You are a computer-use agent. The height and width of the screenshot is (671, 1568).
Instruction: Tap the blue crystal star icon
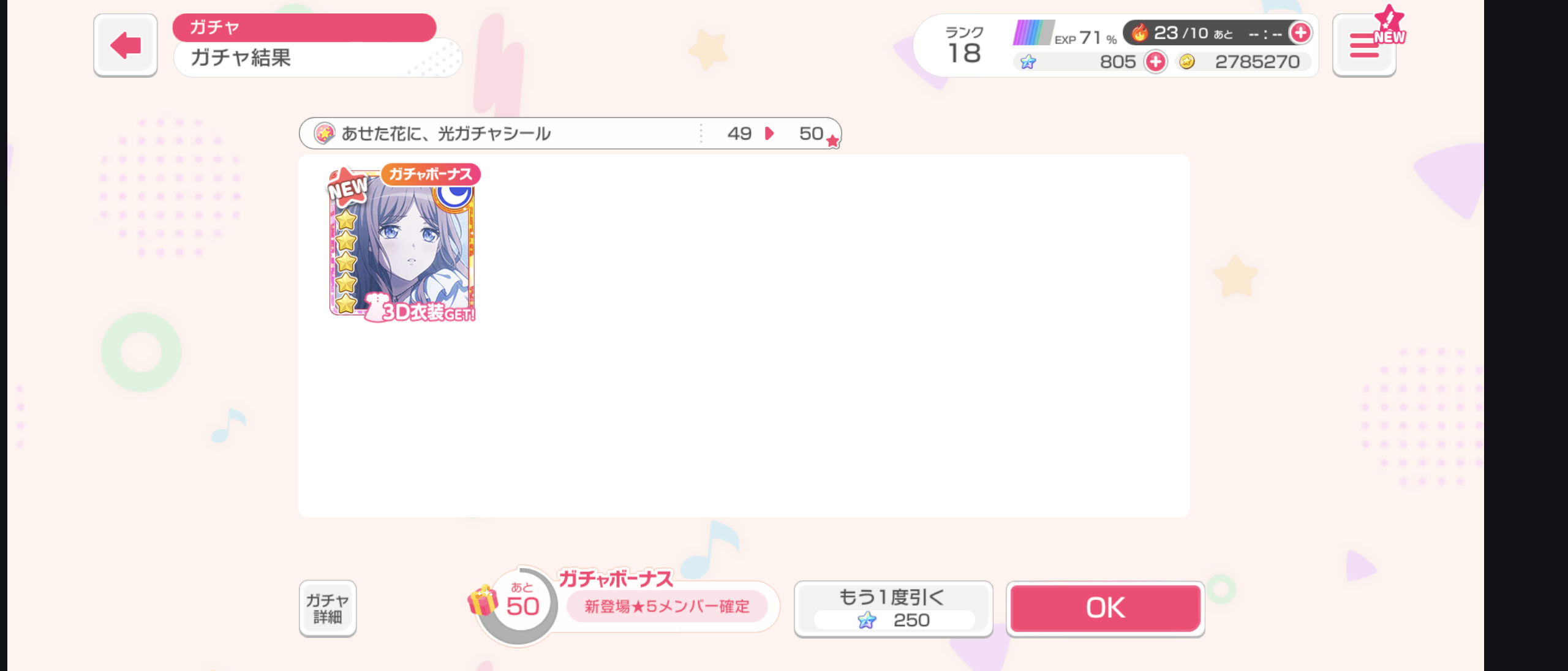point(1028,62)
